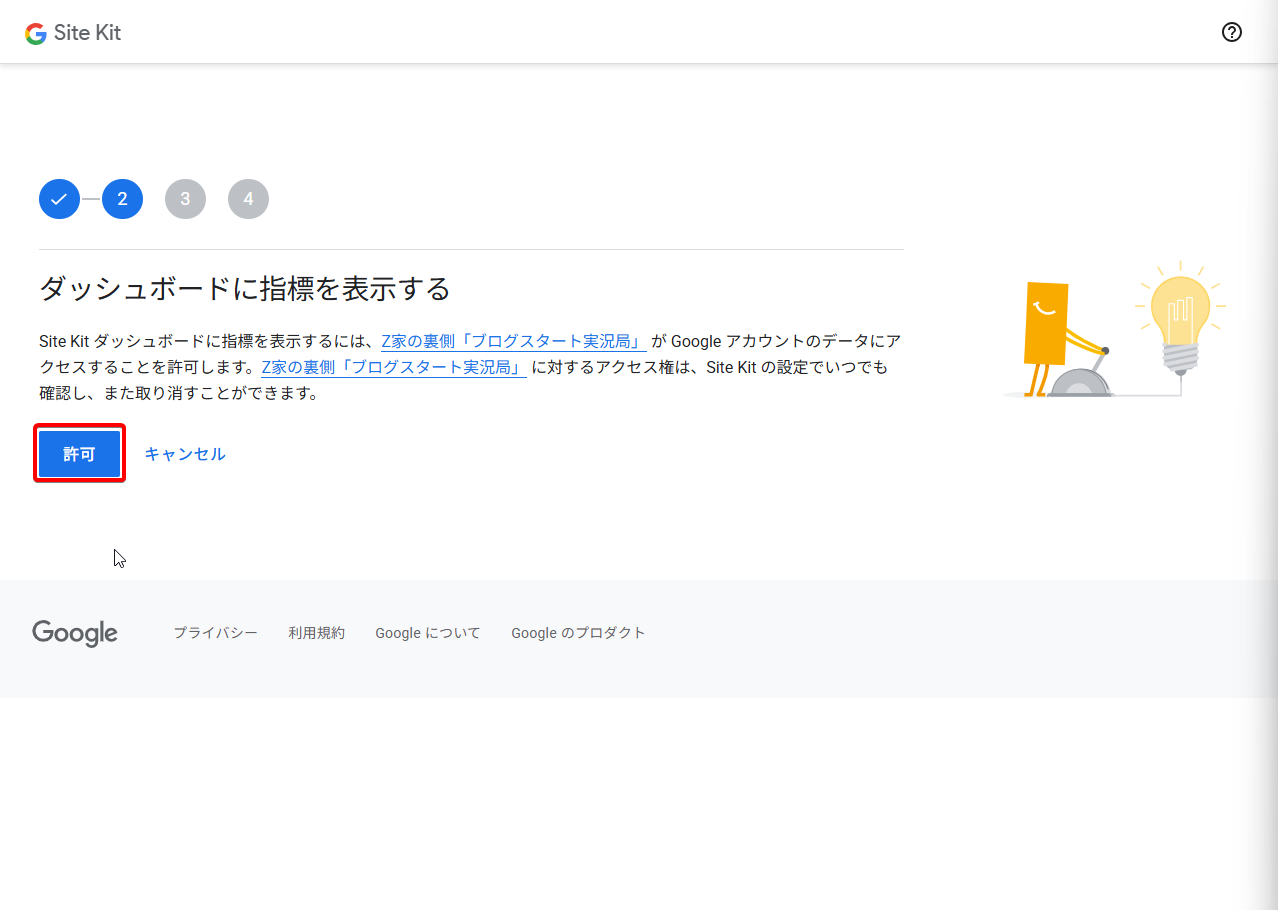Click the completed step one checkmark
The width and height of the screenshot is (1278, 910).
click(x=59, y=199)
